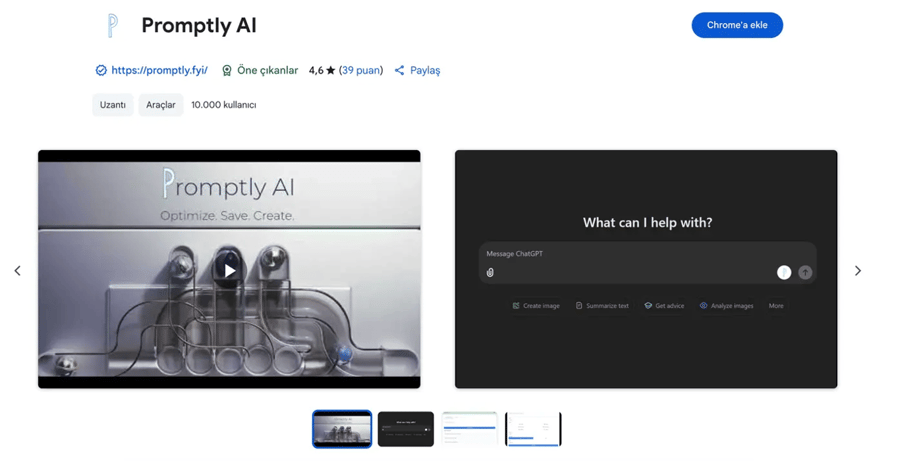900x461 pixels.
Task: Click the attachment paperclip icon
Action: 490,273
